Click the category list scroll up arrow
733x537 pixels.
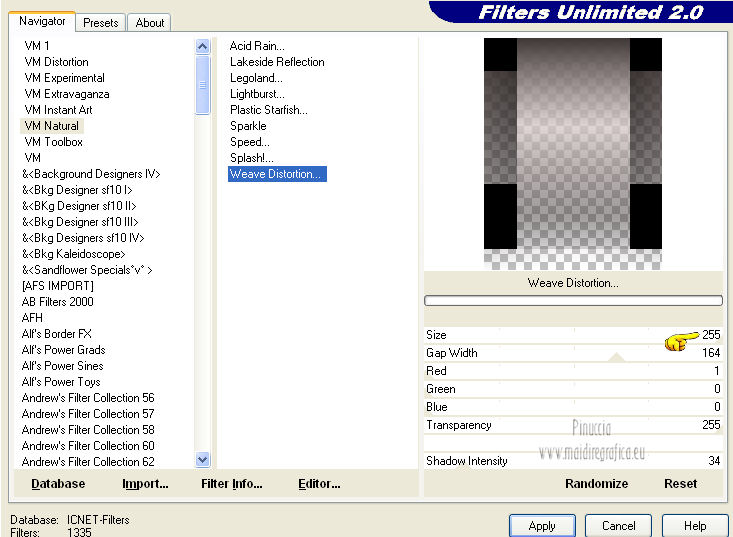tap(202, 46)
